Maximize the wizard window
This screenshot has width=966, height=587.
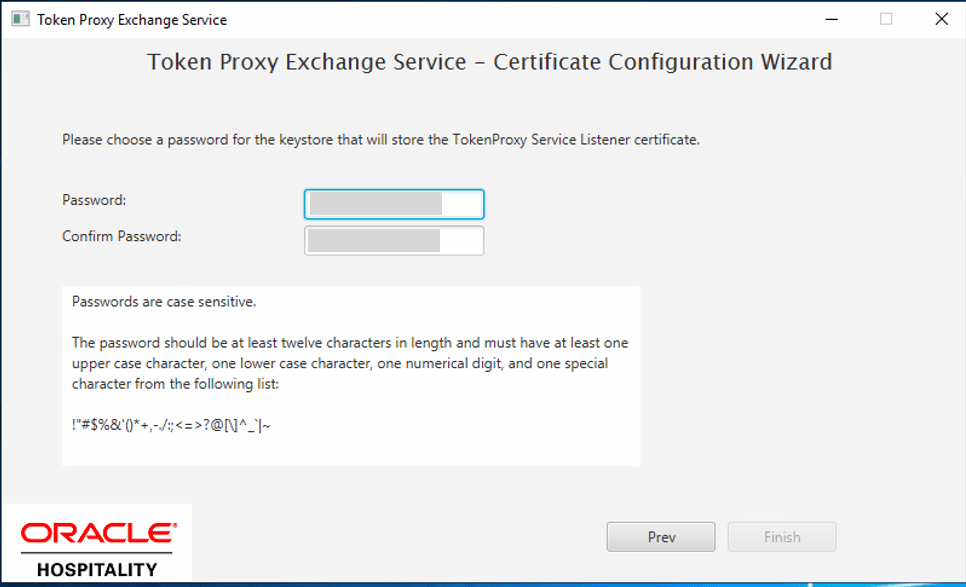[x=886, y=19]
